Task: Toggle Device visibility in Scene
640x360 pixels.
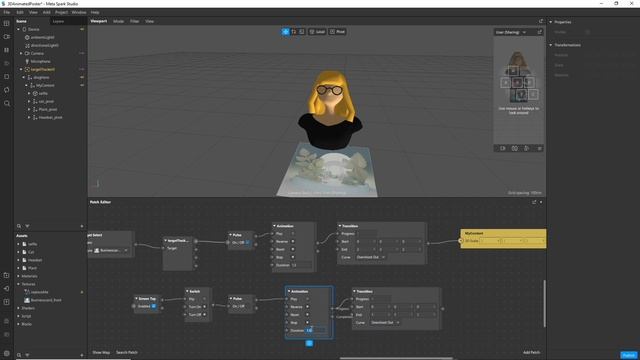Action: [82, 29]
